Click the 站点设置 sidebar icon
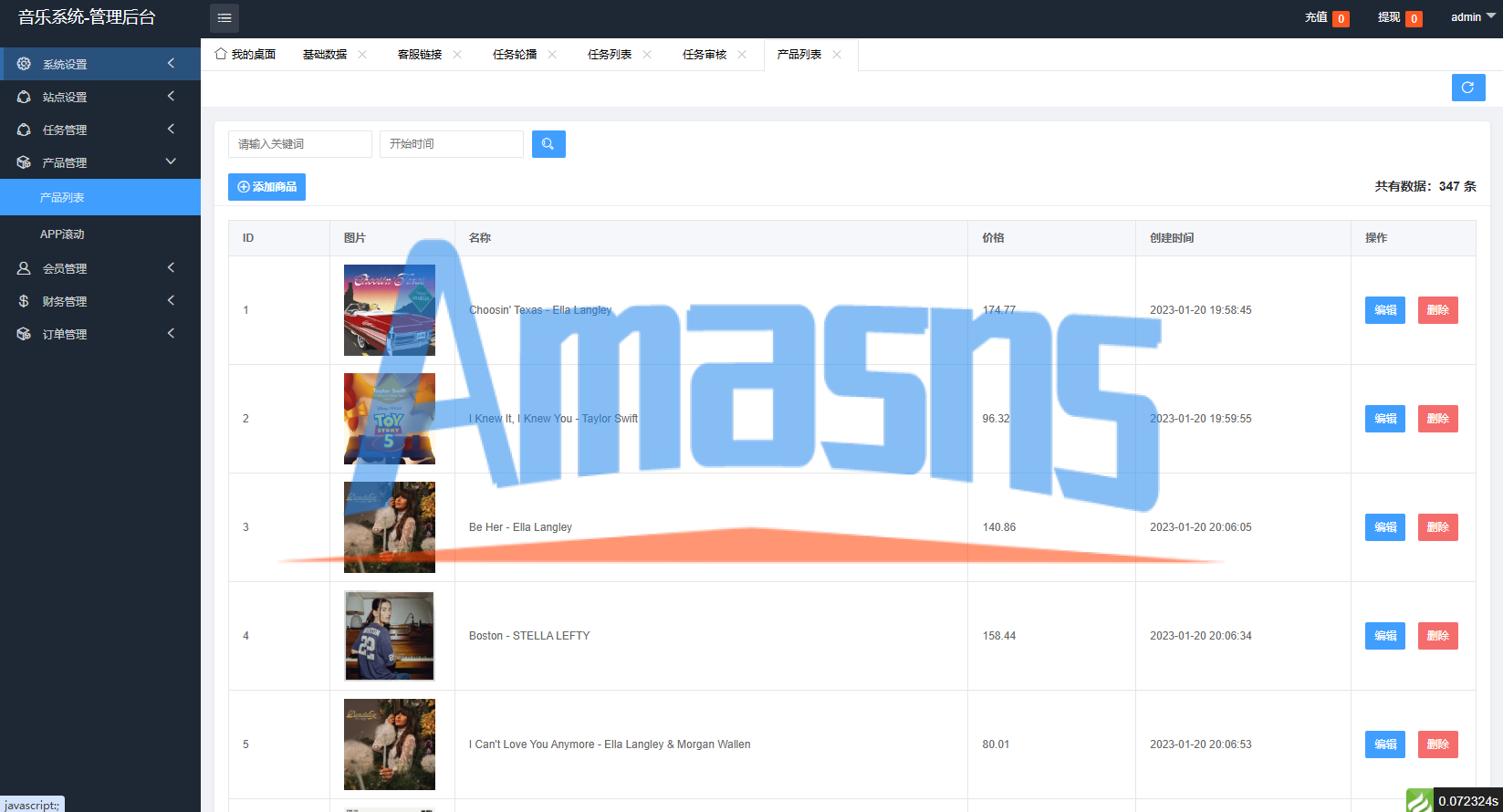Viewport: 1503px width, 812px height. point(24,97)
